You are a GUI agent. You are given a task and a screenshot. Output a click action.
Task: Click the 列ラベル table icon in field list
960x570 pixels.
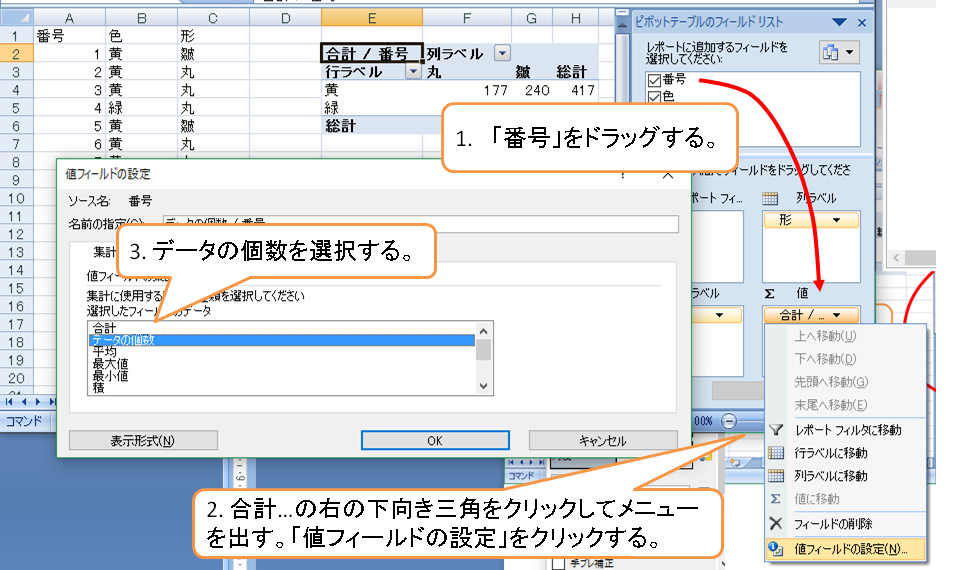coord(771,198)
